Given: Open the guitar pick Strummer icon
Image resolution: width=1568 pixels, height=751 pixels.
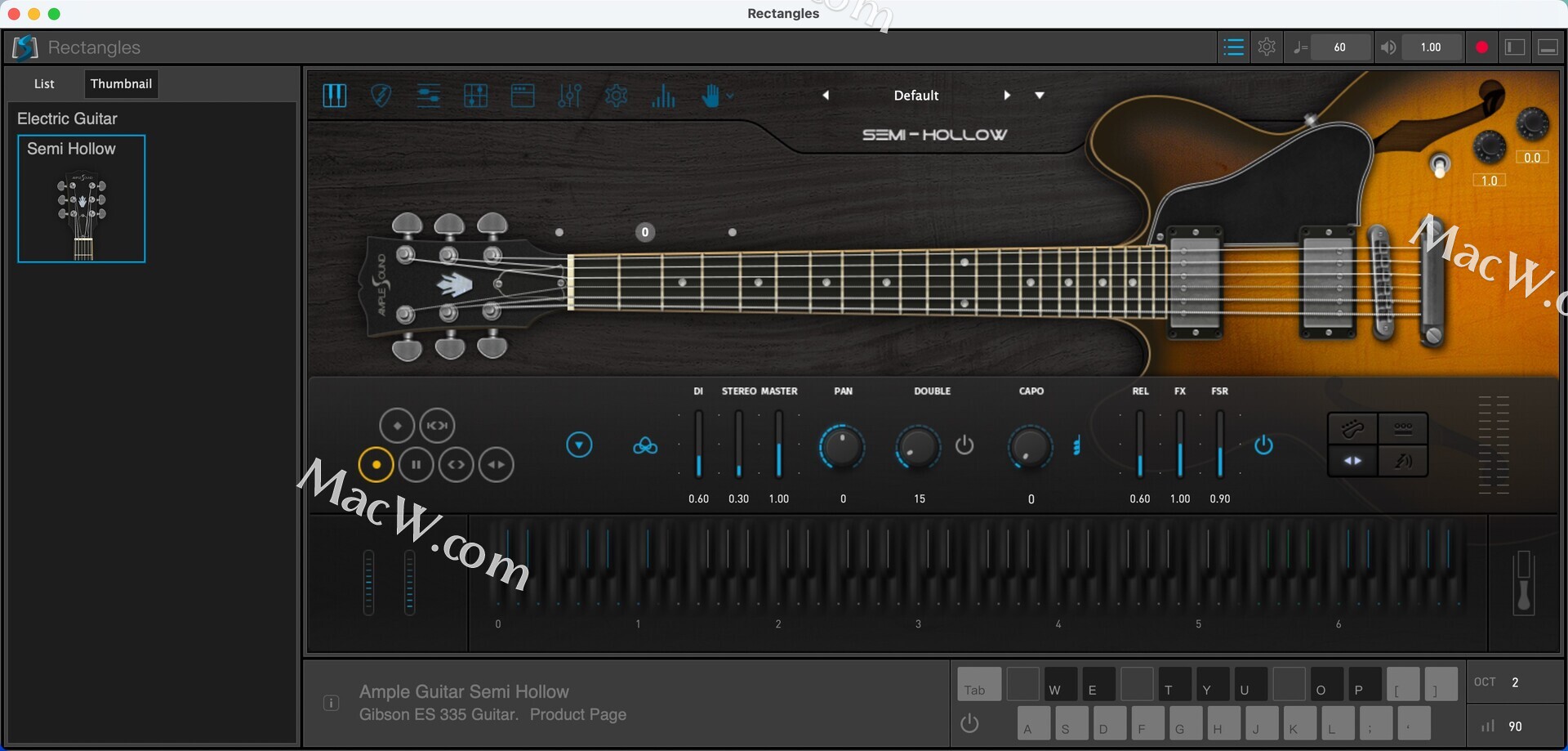Looking at the screenshot, I should (381, 96).
